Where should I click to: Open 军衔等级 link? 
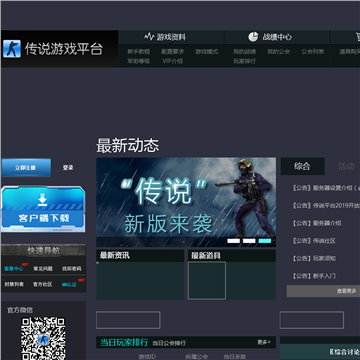(139, 61)
